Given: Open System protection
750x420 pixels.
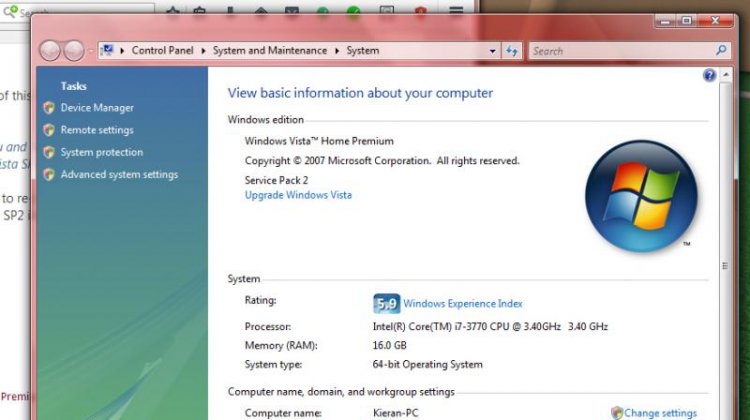Looking at the screenshot, I should click(102, 152).
